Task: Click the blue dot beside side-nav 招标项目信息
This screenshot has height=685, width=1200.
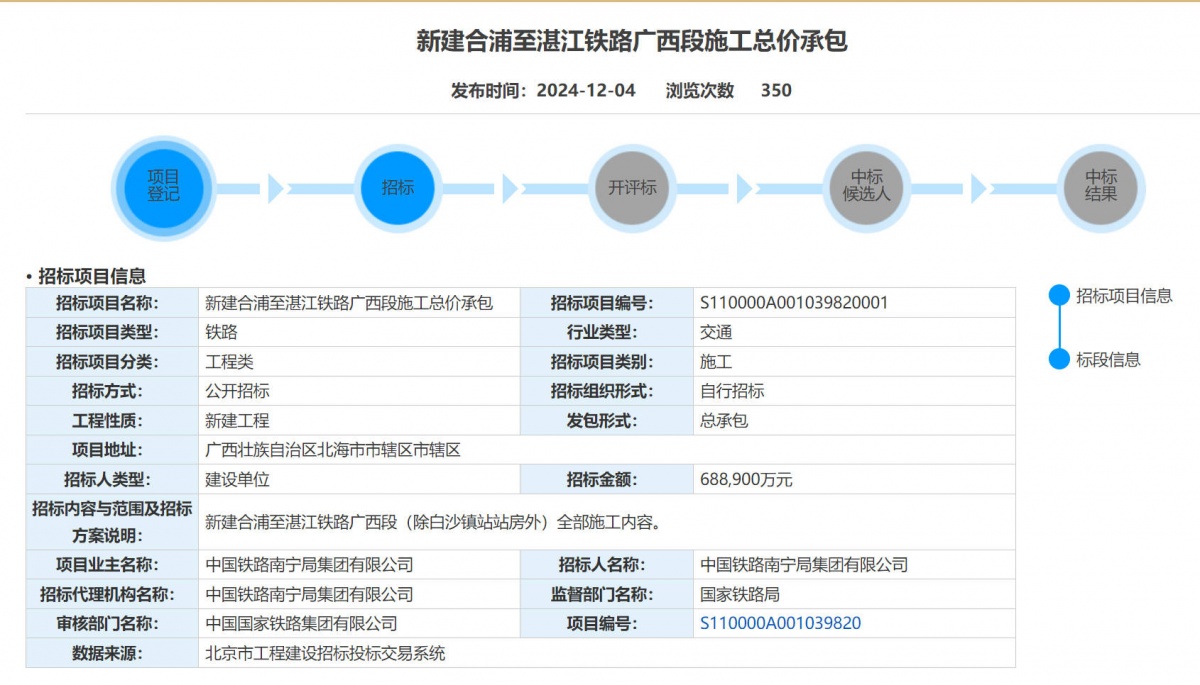Action: point(1059,296)
